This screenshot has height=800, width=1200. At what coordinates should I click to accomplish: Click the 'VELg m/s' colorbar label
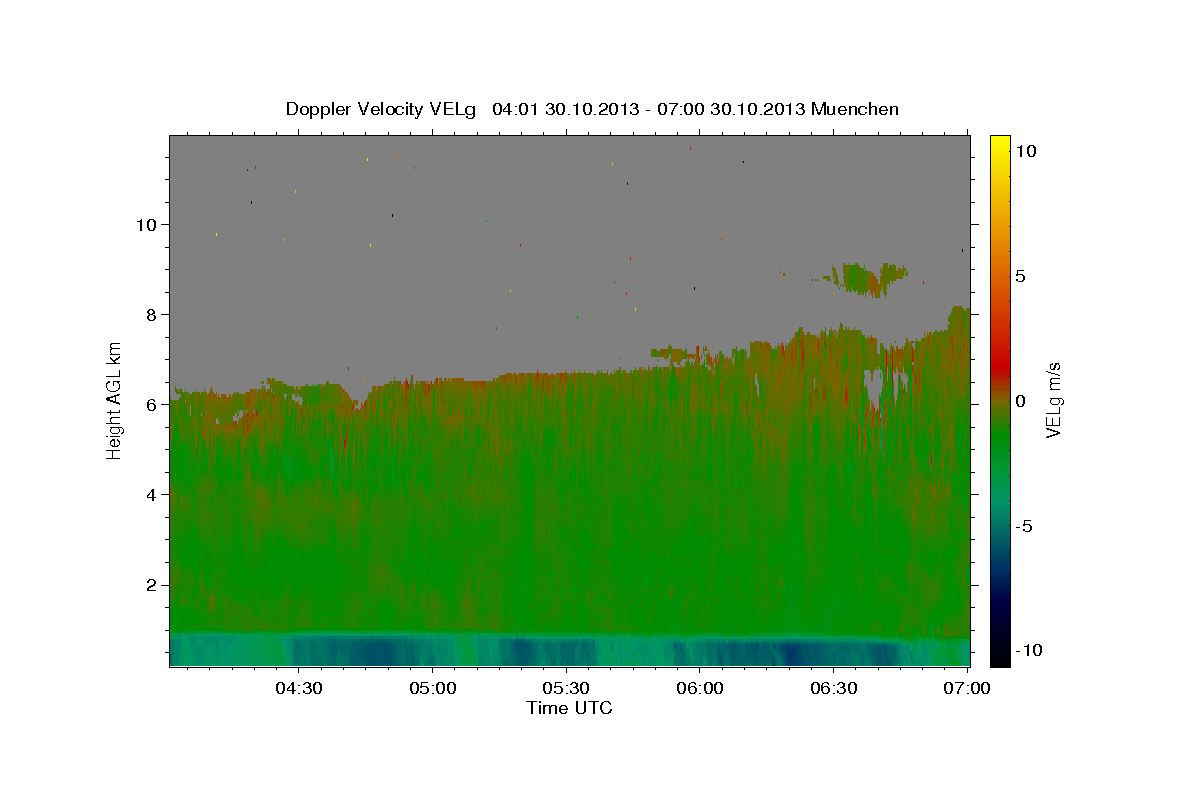(1053, 400)
